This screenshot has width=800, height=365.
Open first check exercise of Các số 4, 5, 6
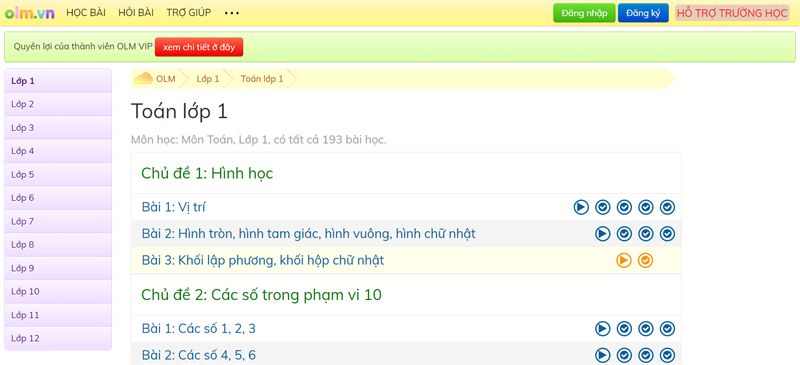click(624, 355)
